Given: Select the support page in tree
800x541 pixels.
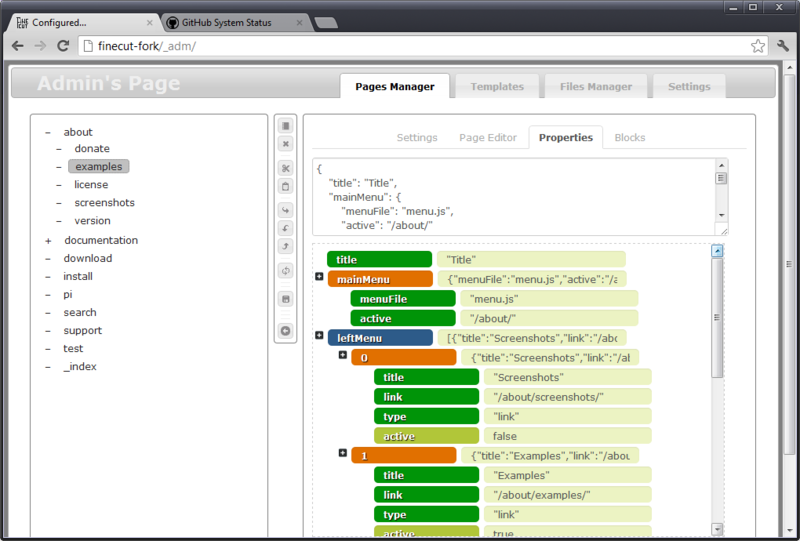Looking at the screenshot, I should tap(83, 331).
